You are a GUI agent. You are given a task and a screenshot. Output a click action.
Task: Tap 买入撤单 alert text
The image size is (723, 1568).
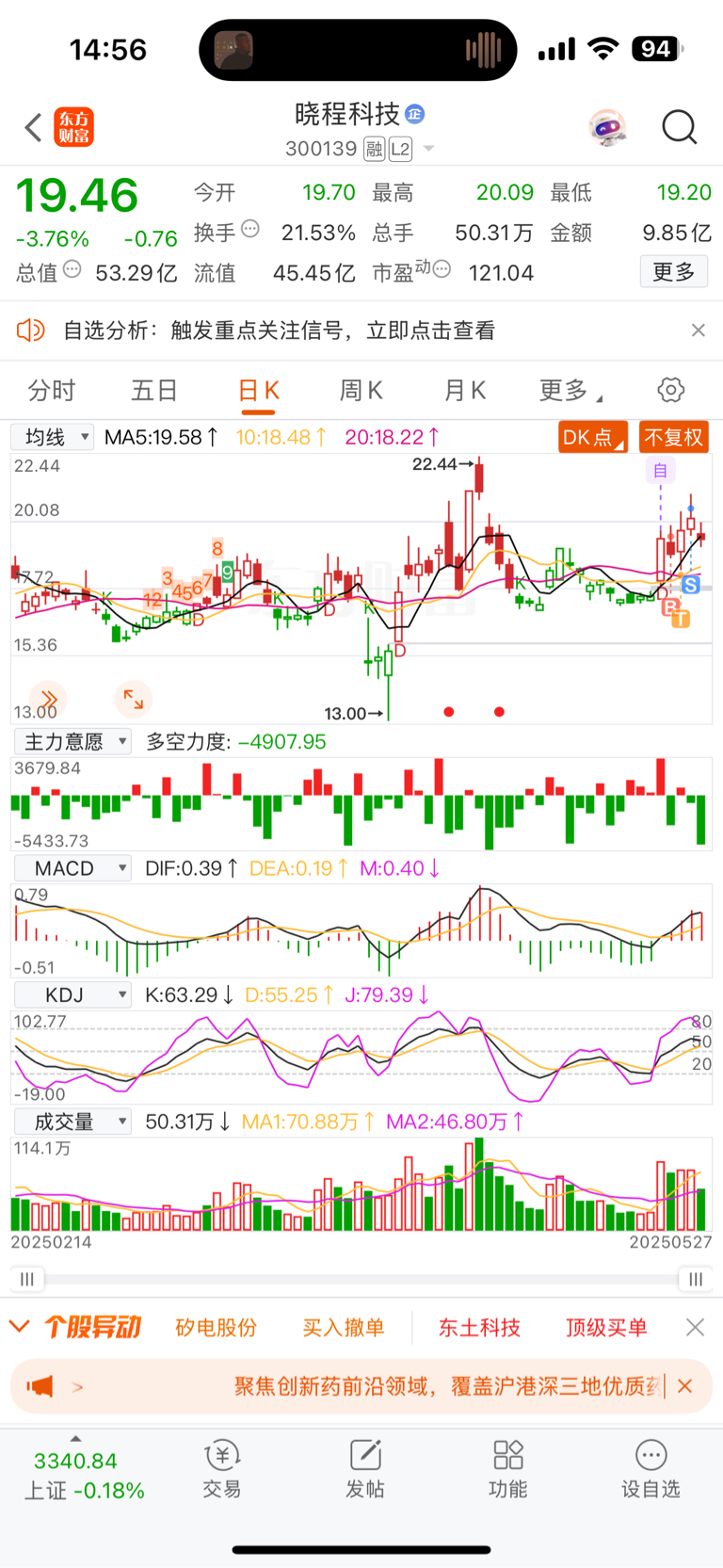(344, 1328)
